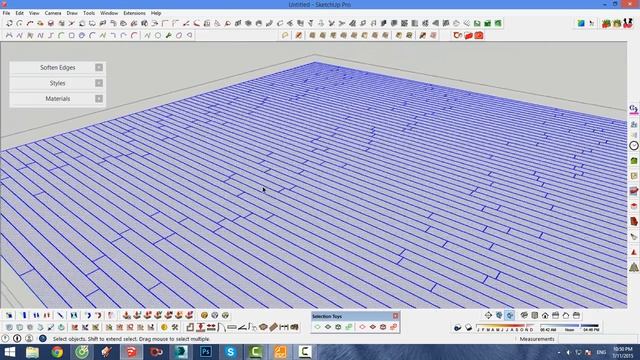Screen dimensions: 640x360
Task: Switch to Photoshop in the taskbar
Action: (x=206, y=352)
